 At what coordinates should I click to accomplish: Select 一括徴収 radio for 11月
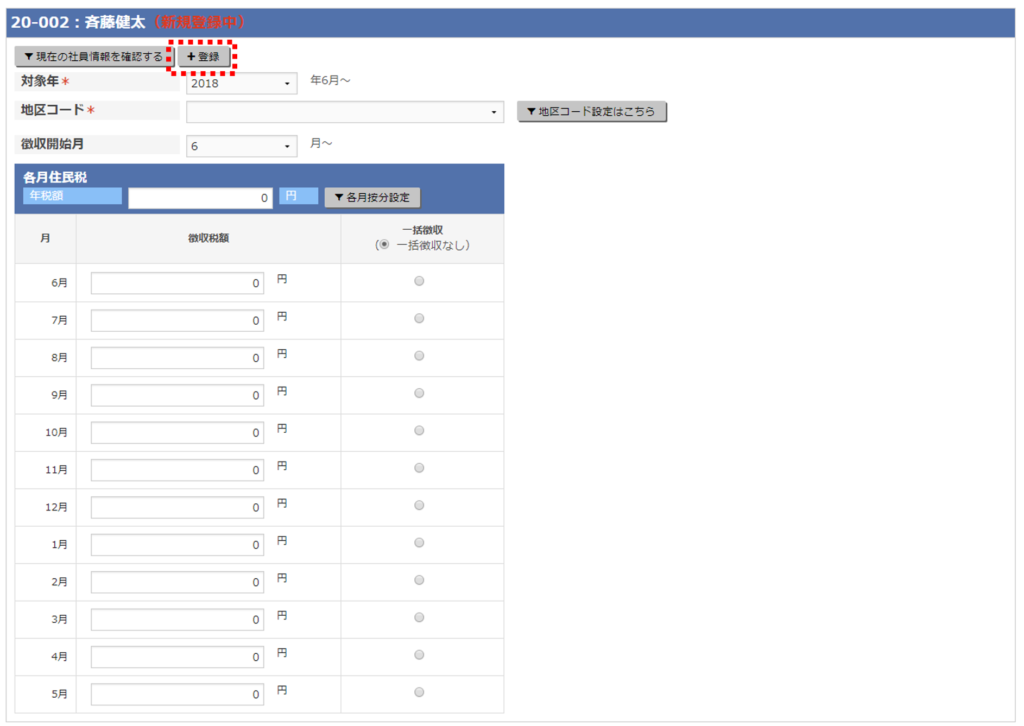(x=419, y=467)
